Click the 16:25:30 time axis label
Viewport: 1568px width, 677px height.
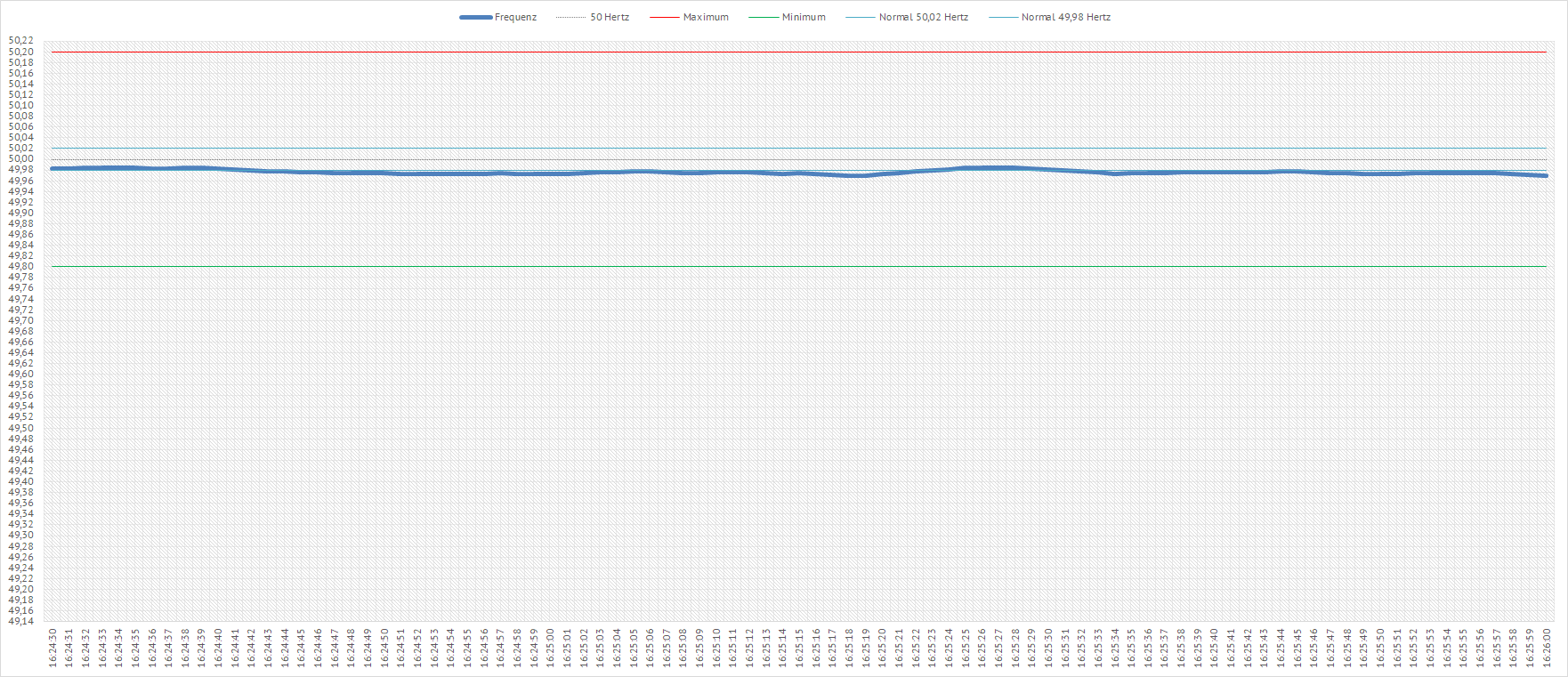1048,647
